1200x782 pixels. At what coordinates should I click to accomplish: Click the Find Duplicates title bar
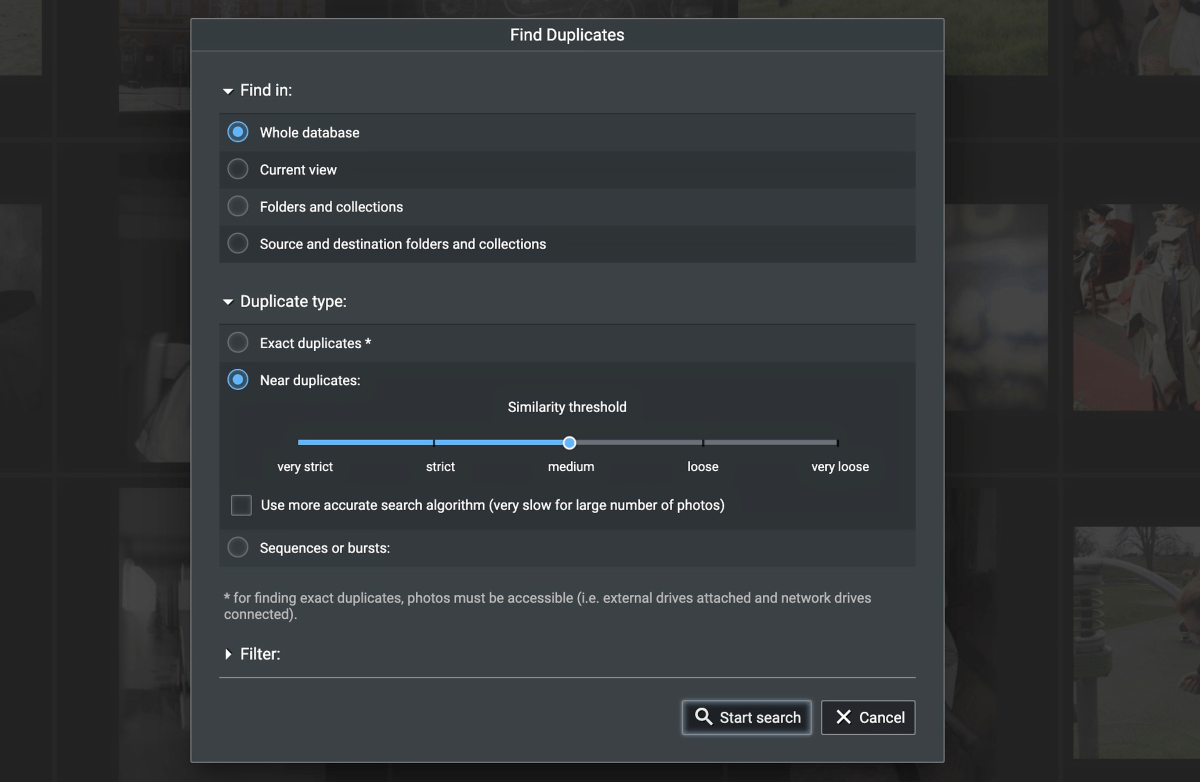tap(567, 34)
